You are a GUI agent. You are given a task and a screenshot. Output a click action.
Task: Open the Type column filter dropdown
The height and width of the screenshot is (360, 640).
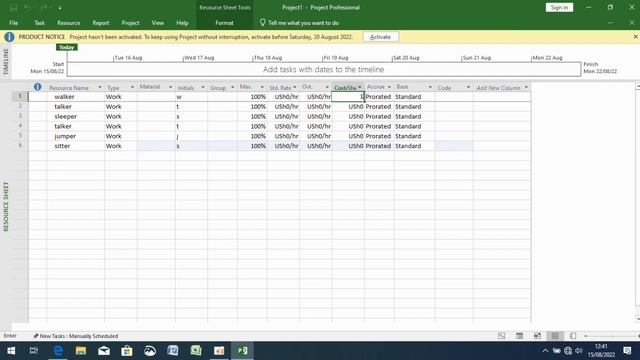(132, 87)
